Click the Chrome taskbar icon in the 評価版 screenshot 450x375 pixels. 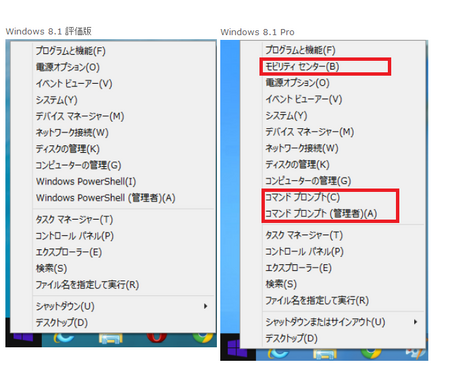(203, 338)
